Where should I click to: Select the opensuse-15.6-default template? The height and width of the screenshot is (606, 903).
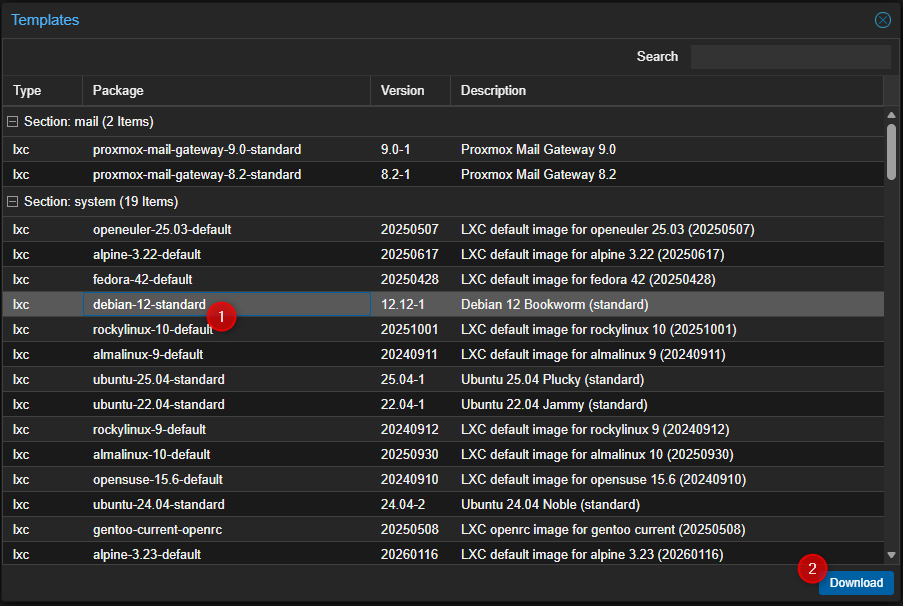pyautogui.click(x=200, y=479)
